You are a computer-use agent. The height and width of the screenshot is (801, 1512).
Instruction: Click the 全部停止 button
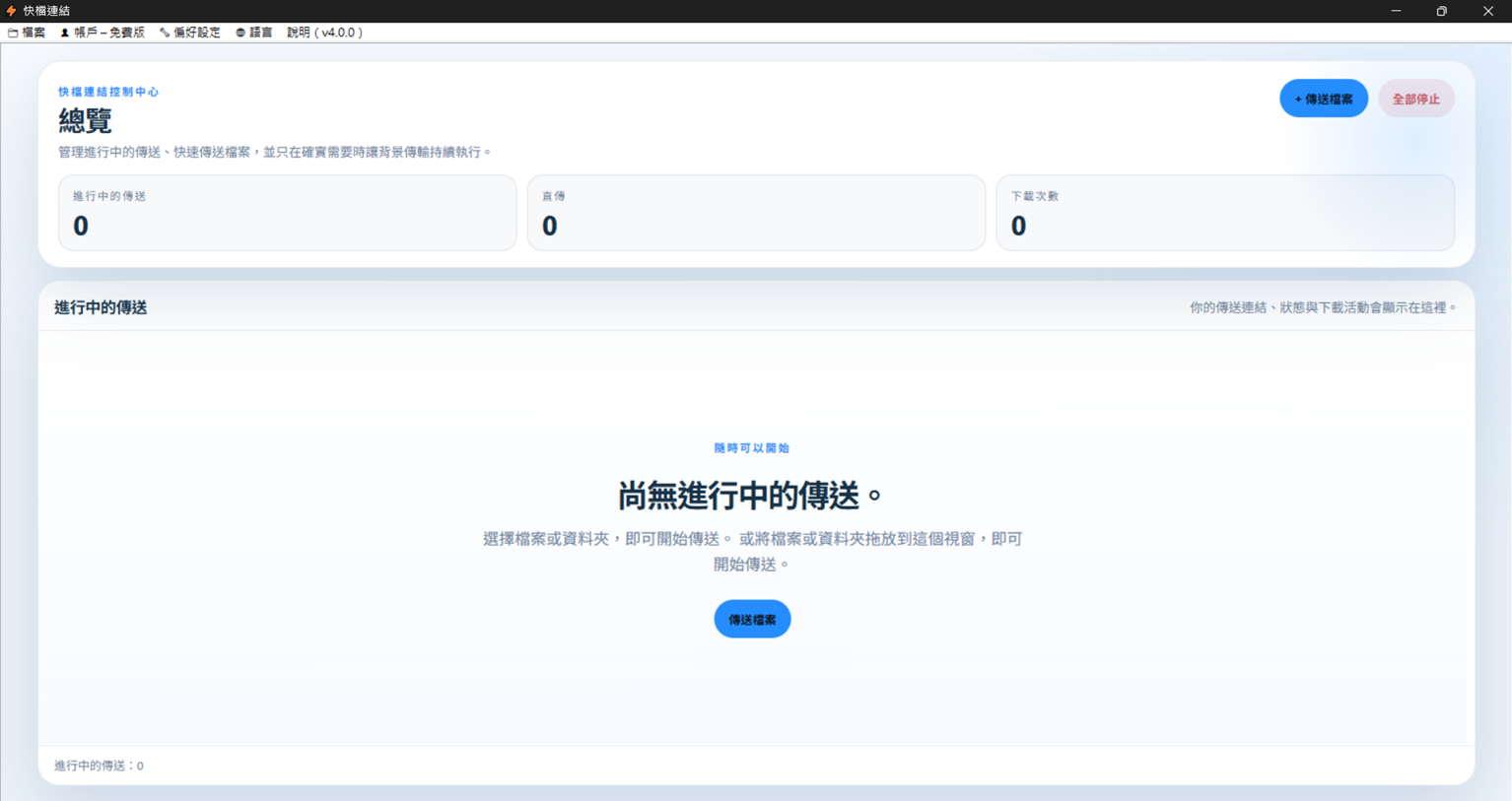(x=1415, y=99)
